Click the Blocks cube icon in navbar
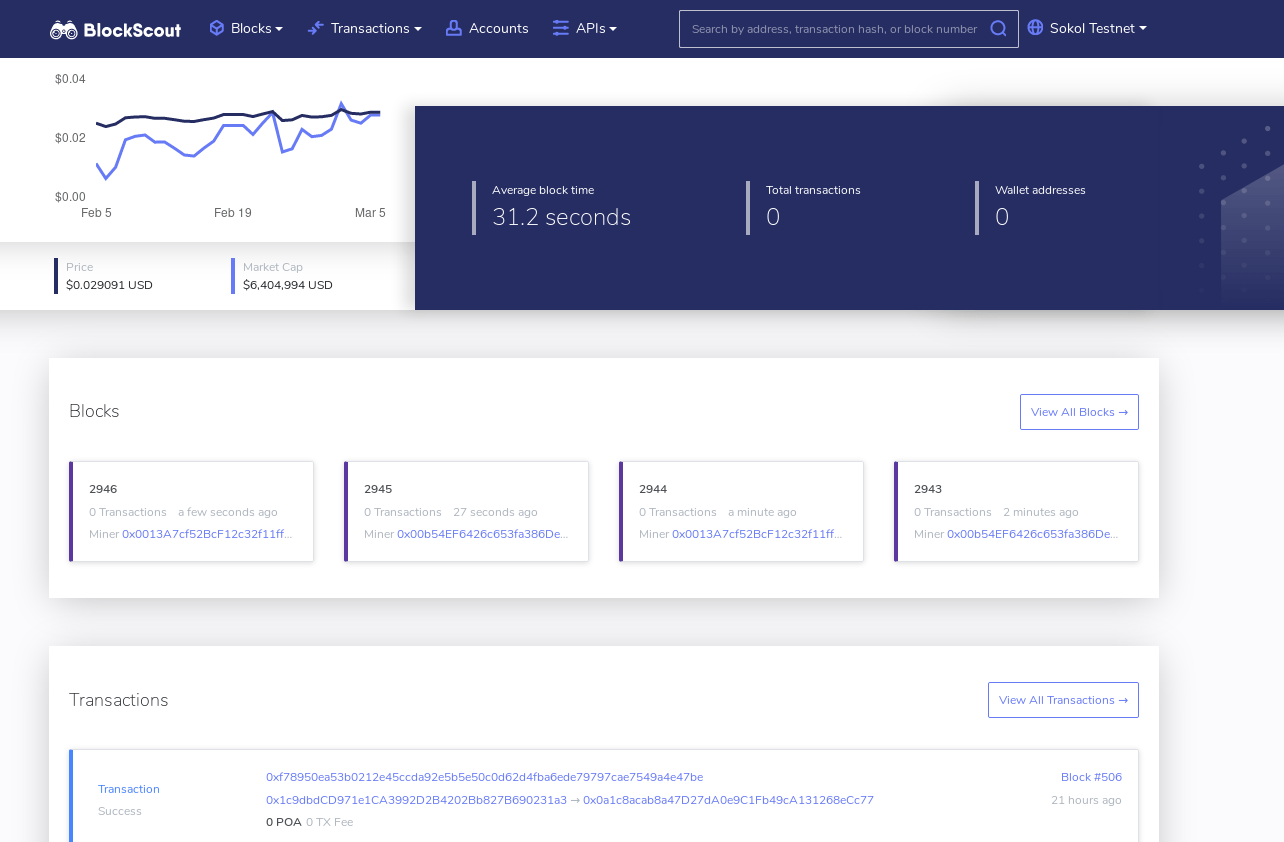This screenshot has height=842, width=1284. tap(217, 28)
